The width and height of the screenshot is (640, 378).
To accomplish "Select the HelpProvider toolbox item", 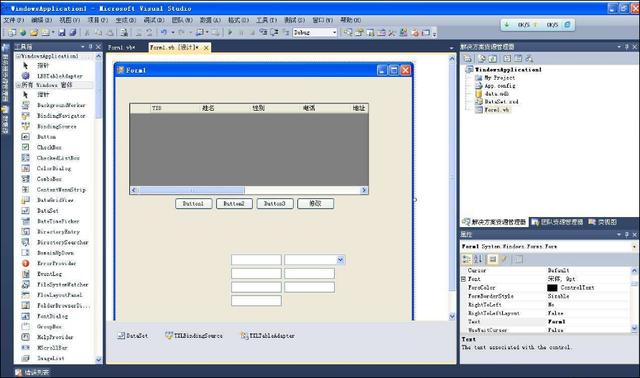I will click(x=56, y=337).
